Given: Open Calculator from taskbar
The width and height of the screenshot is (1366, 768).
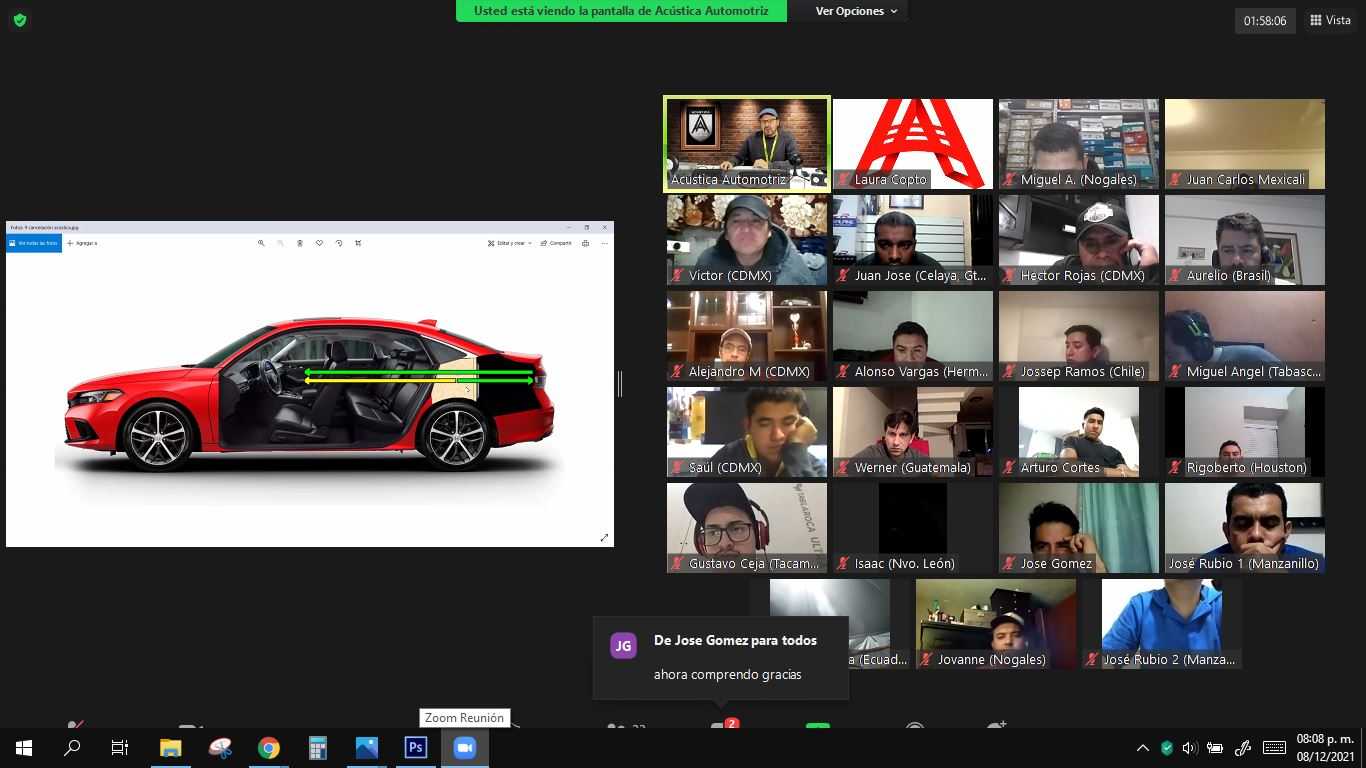Looking at the screenshot, I should click(317, 748).
